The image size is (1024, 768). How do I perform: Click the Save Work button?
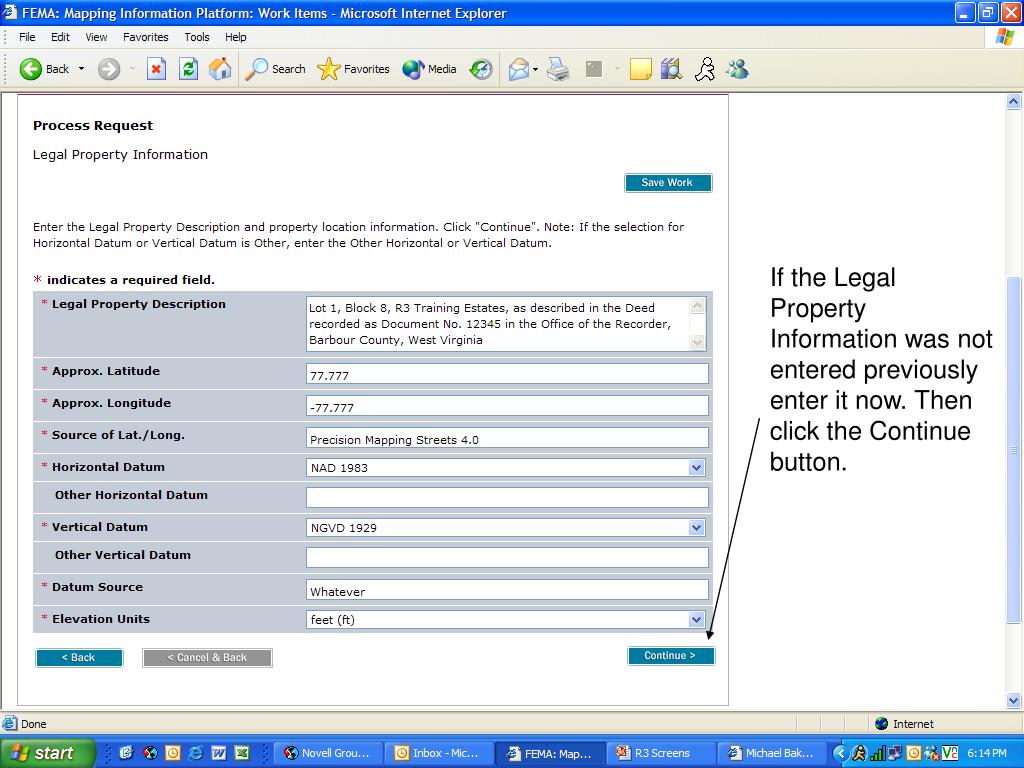(x=667, y=183)
